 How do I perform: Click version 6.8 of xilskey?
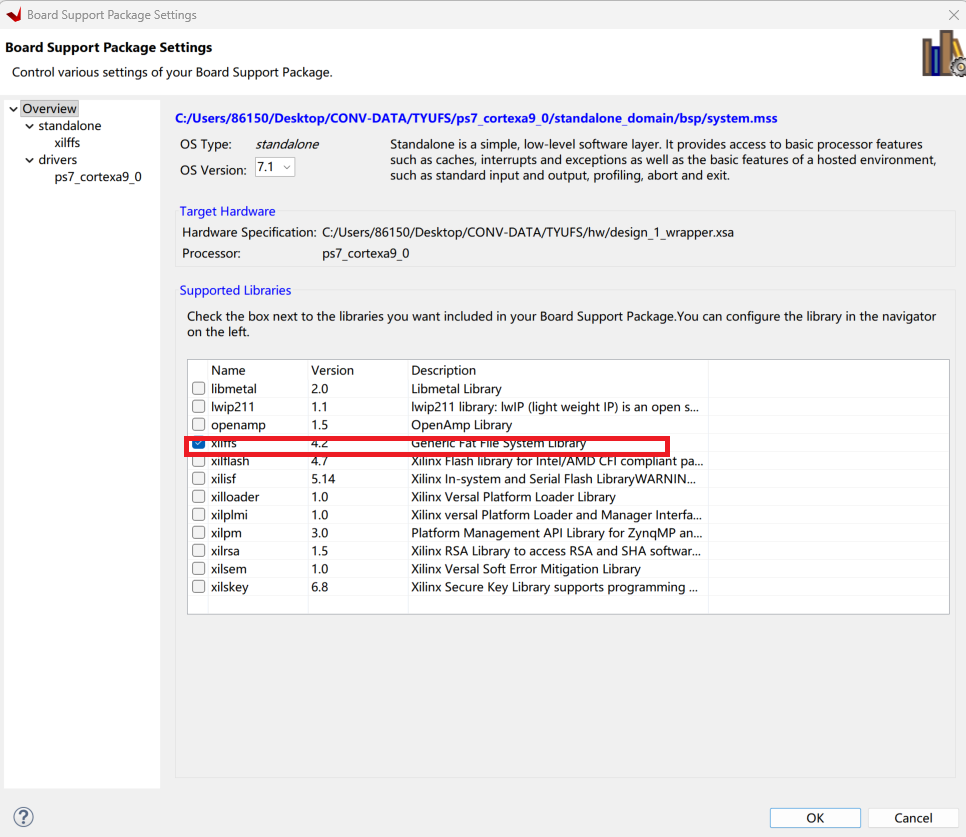pos(319,587)
